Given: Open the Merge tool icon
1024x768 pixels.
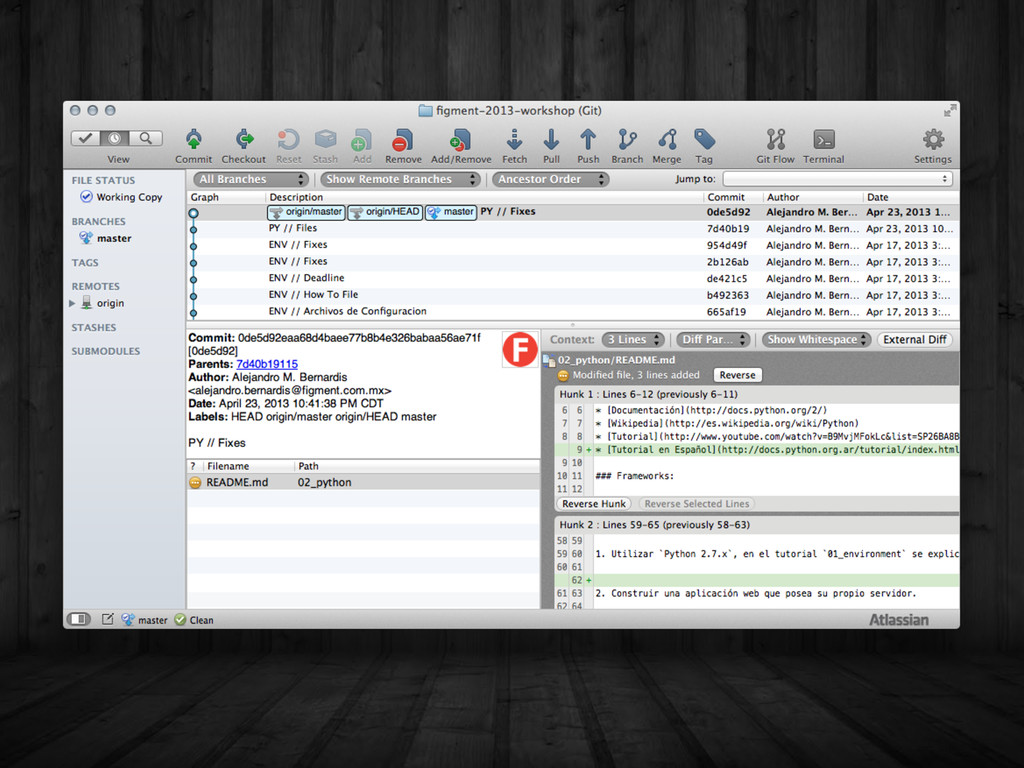Looking at the screenshot, I should 667,139.
